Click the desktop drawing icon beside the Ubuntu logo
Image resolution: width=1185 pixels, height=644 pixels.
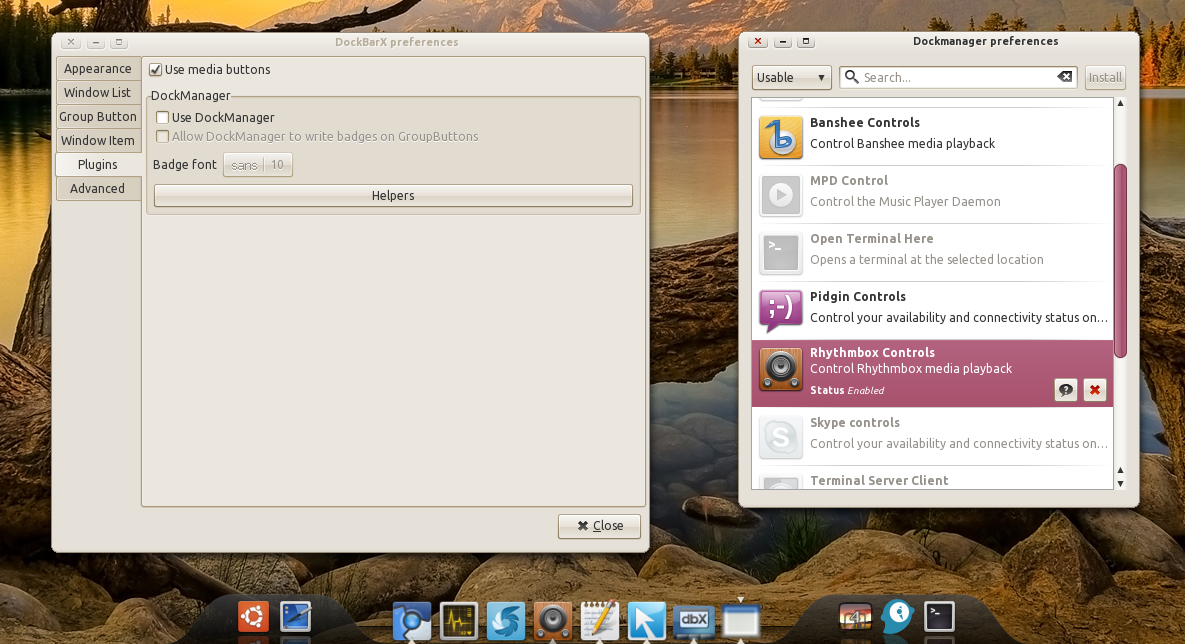[x=295, y=617]
